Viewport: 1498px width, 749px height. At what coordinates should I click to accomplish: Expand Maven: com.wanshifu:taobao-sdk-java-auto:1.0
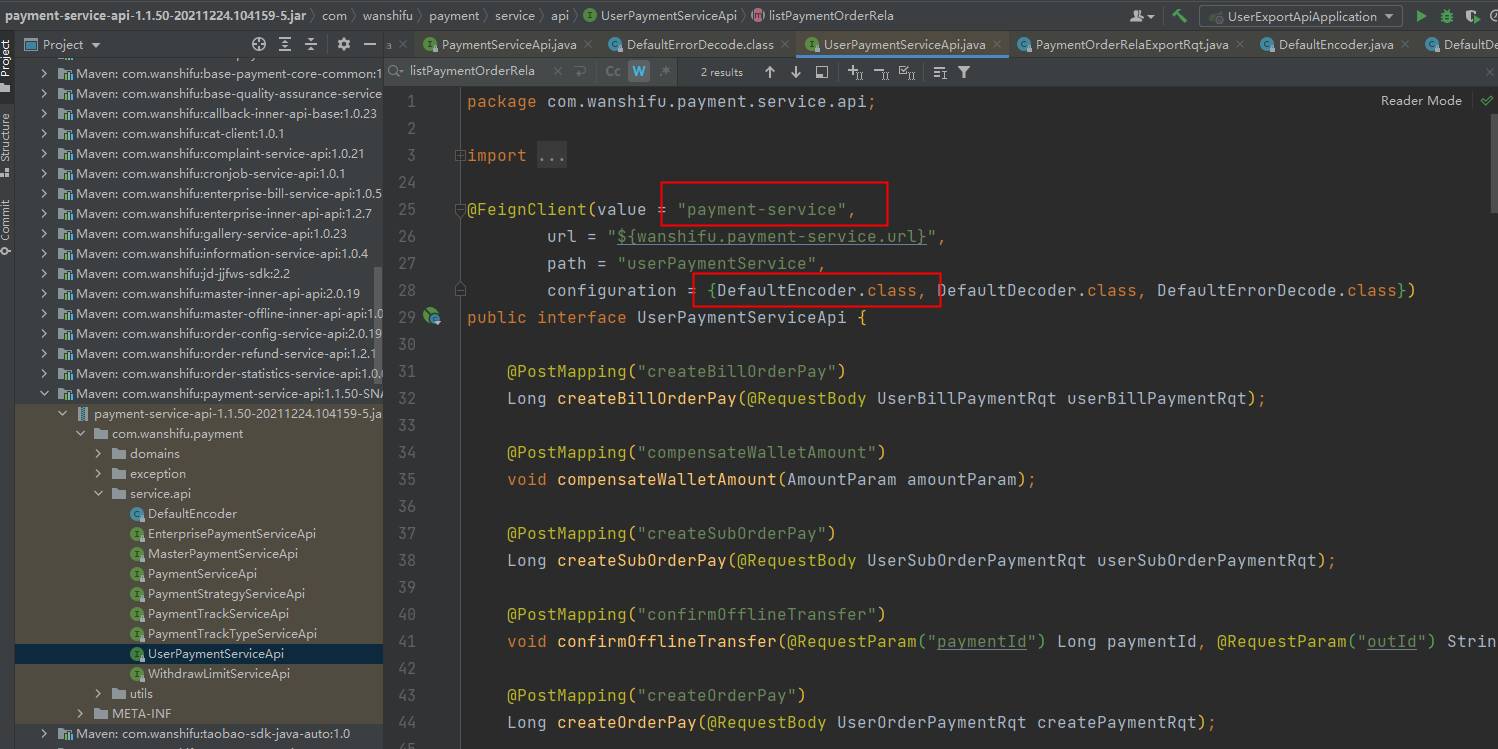(x=44, y=734)
